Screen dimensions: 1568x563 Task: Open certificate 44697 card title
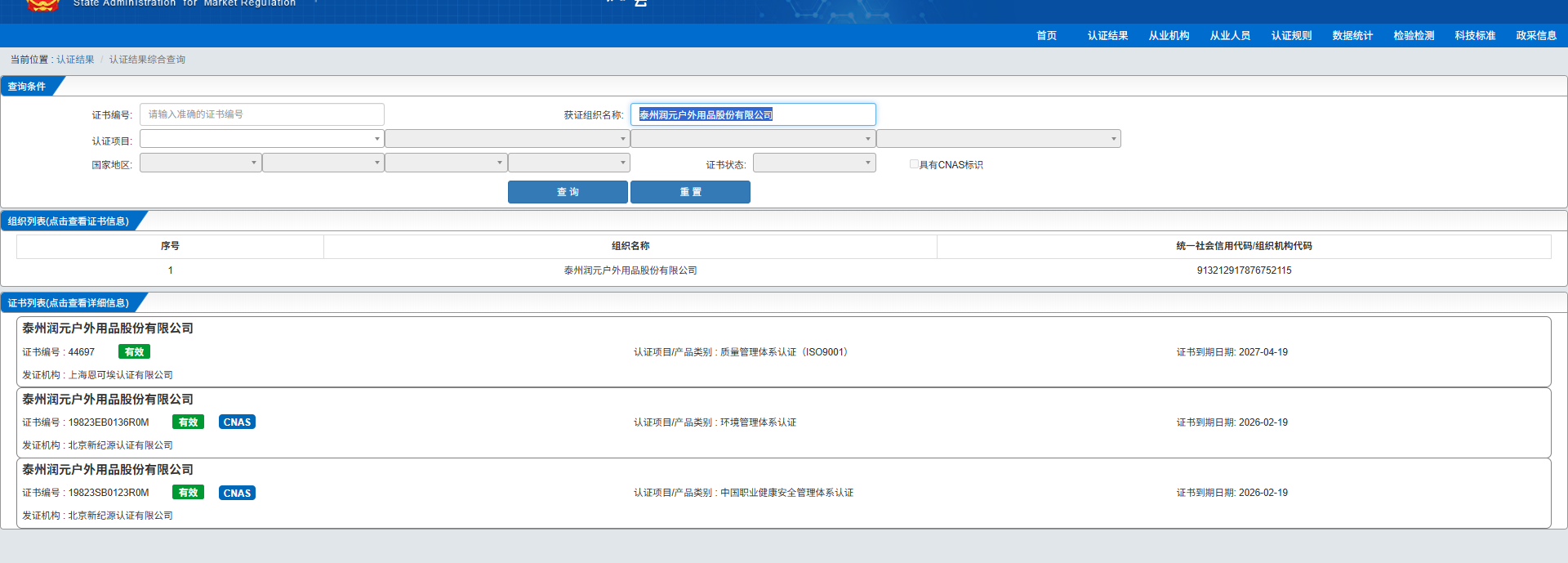point(108,328)
